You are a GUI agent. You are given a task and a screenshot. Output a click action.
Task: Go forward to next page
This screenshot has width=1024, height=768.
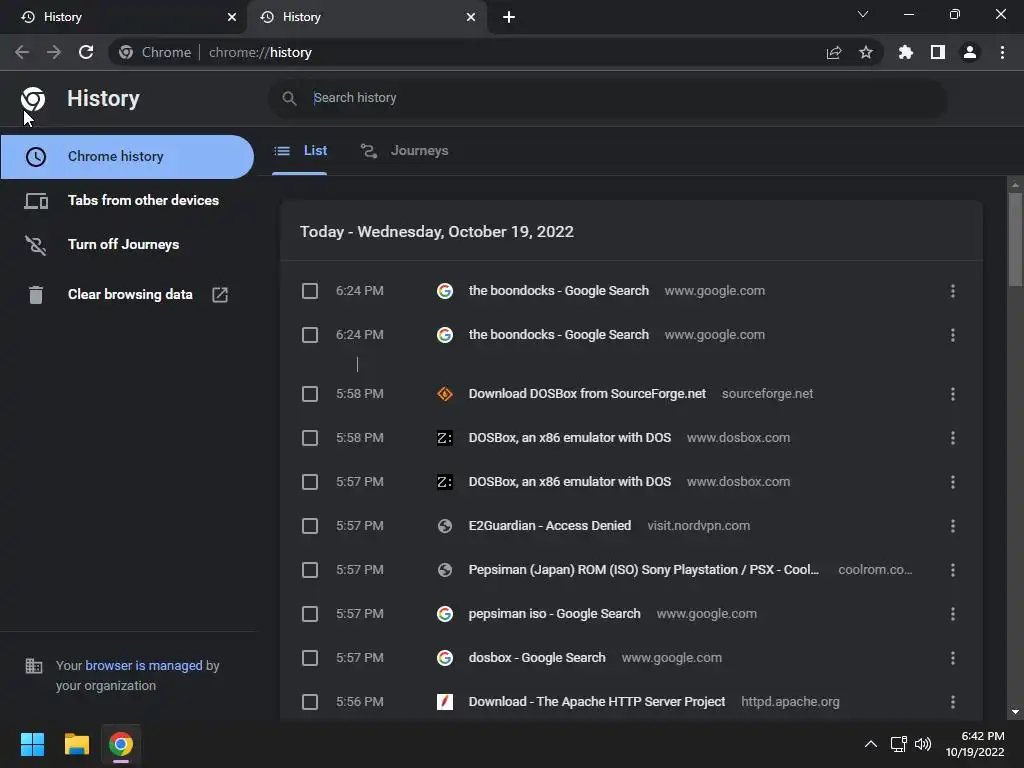54,52
